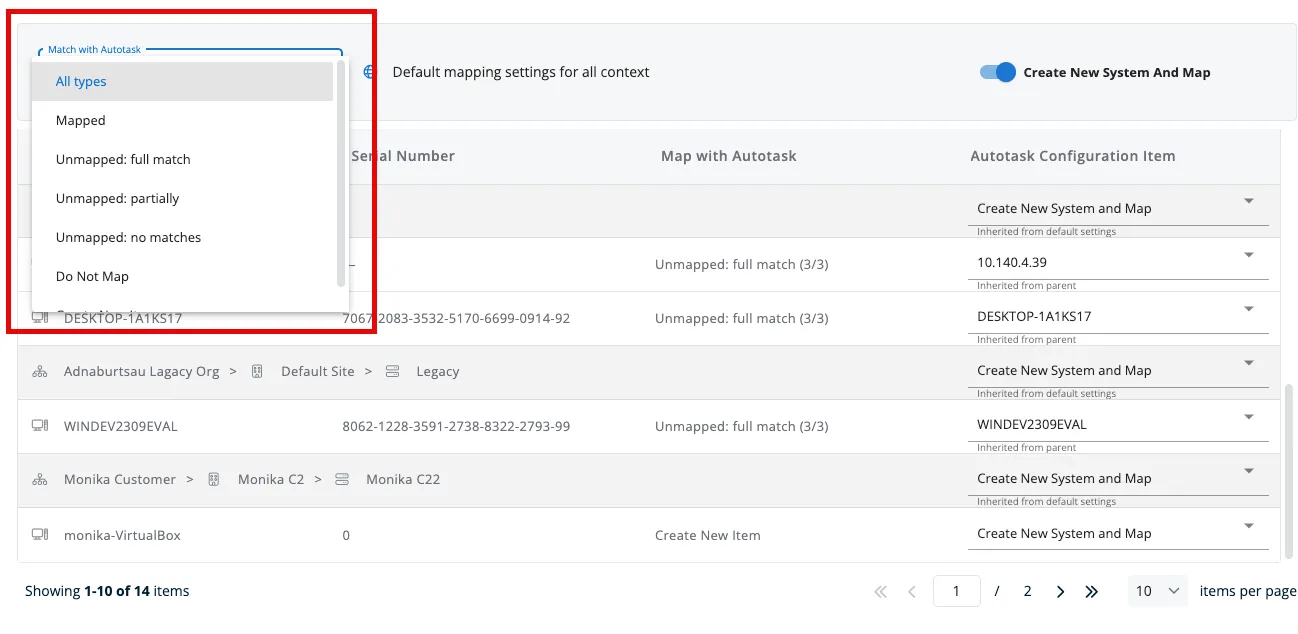Click the globe icon beside Default mapping settings

[x=369, y=72]
